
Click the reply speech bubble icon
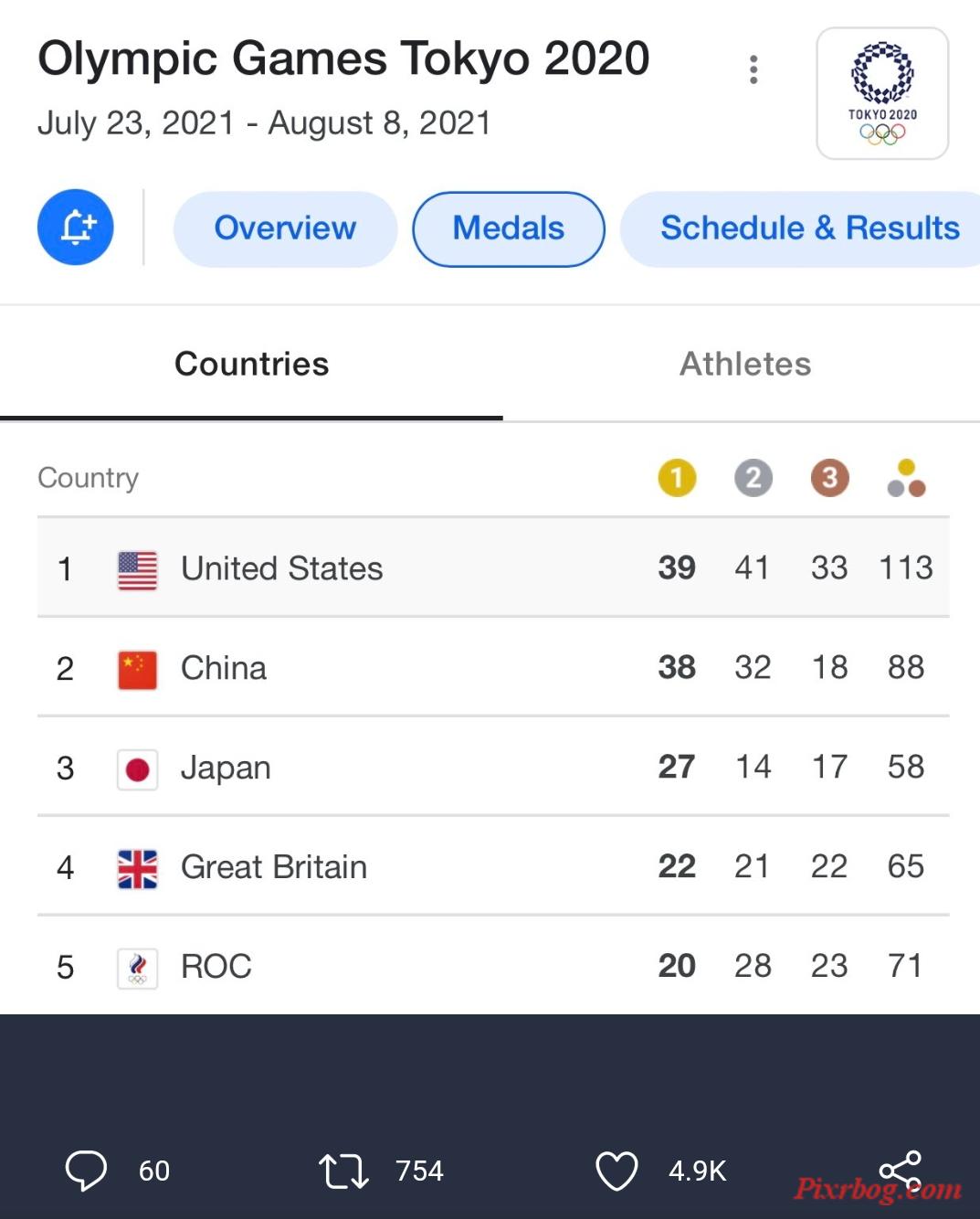(86, 1171)
